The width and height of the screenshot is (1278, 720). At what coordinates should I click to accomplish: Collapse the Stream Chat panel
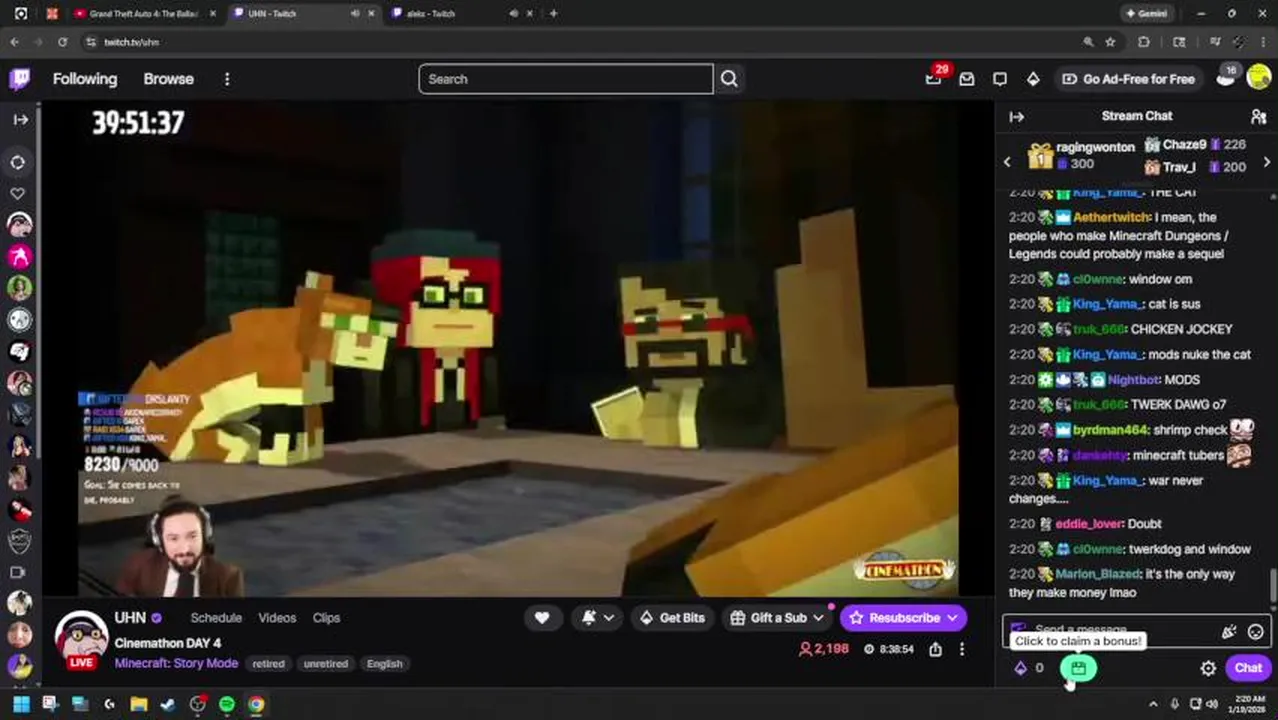pyautogui.click(x=1016, y=117)
